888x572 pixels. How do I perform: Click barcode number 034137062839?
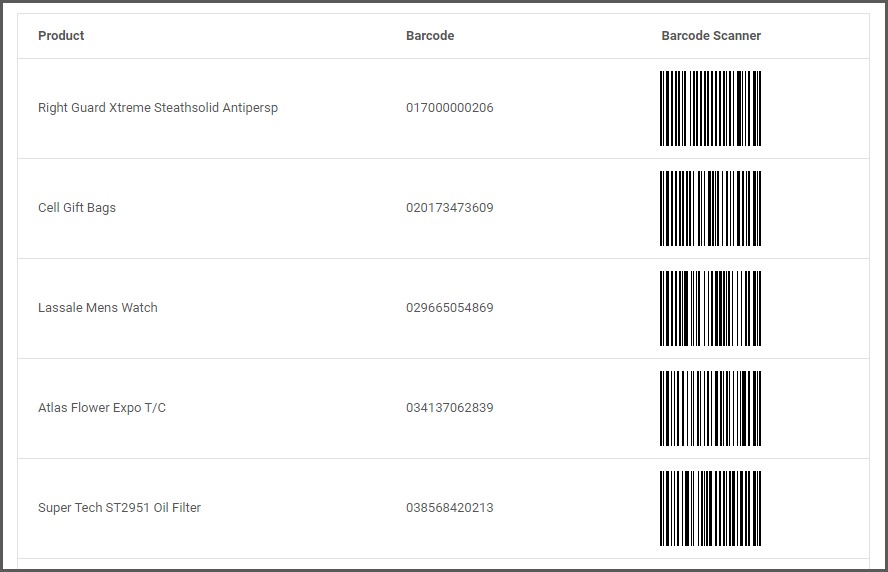pyautogui.click(x=450, y=408)
